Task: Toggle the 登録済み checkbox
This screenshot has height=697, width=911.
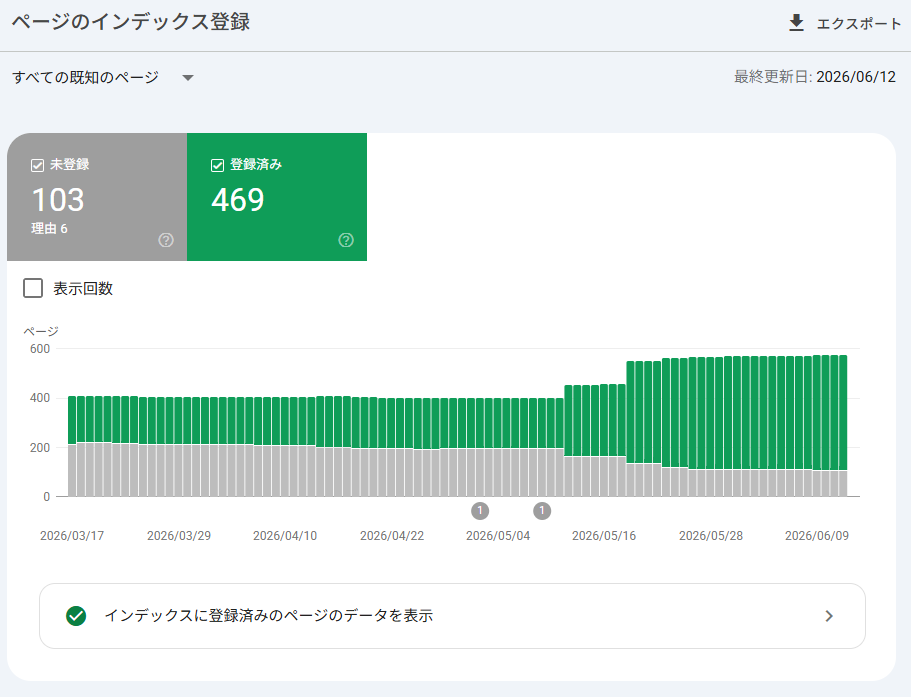Action: [217, 166]
